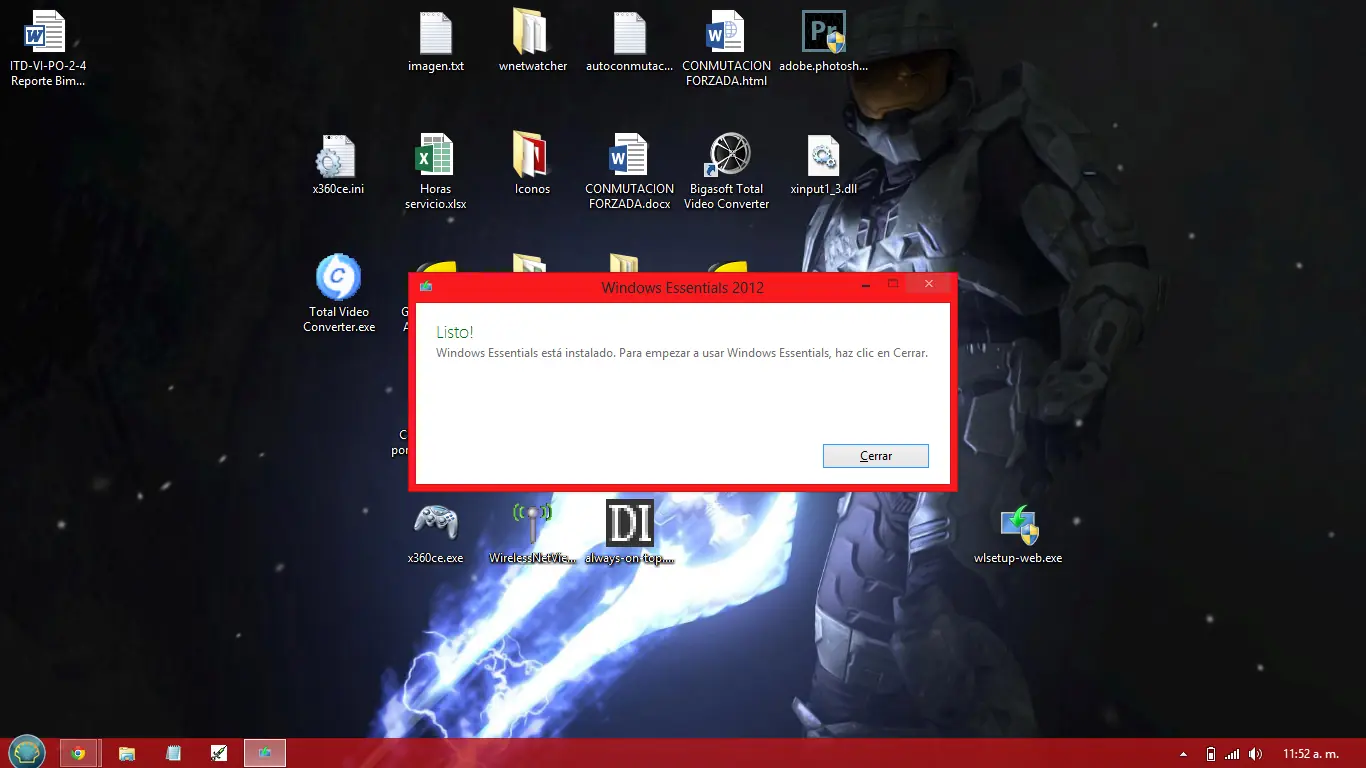Select the x360ce.ini file
The height and width of the screenshot is (768, 1366).
point(337,165)
